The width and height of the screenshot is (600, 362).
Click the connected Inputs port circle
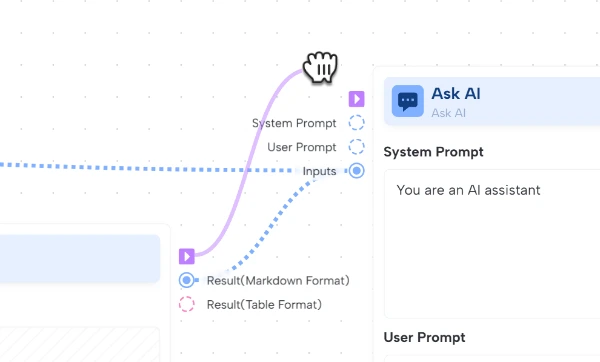click(356, 171)
